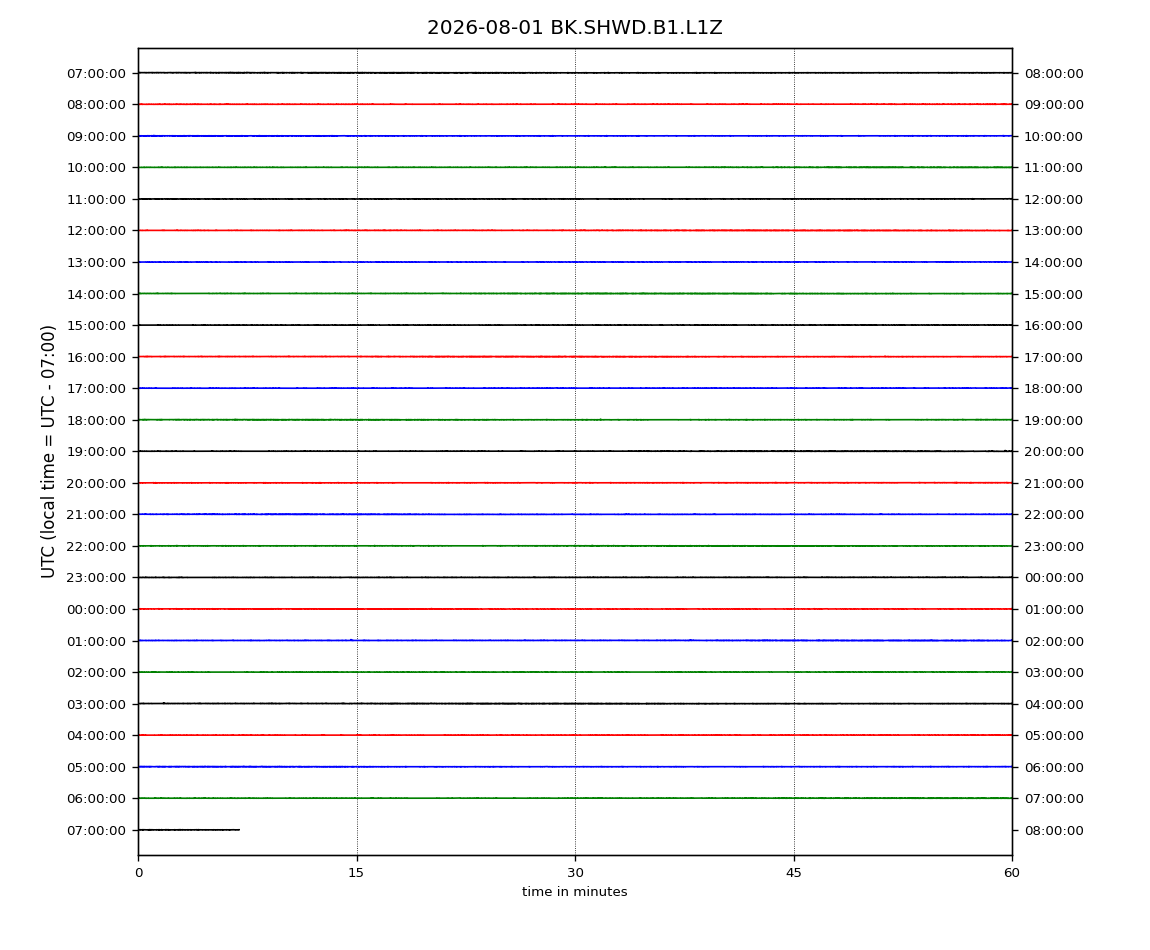Image resolution: width=1150 pixels, height=950 pixels.
Task: Click the short black trace ending before 15 minutes
Action: [x=189, y=830]
